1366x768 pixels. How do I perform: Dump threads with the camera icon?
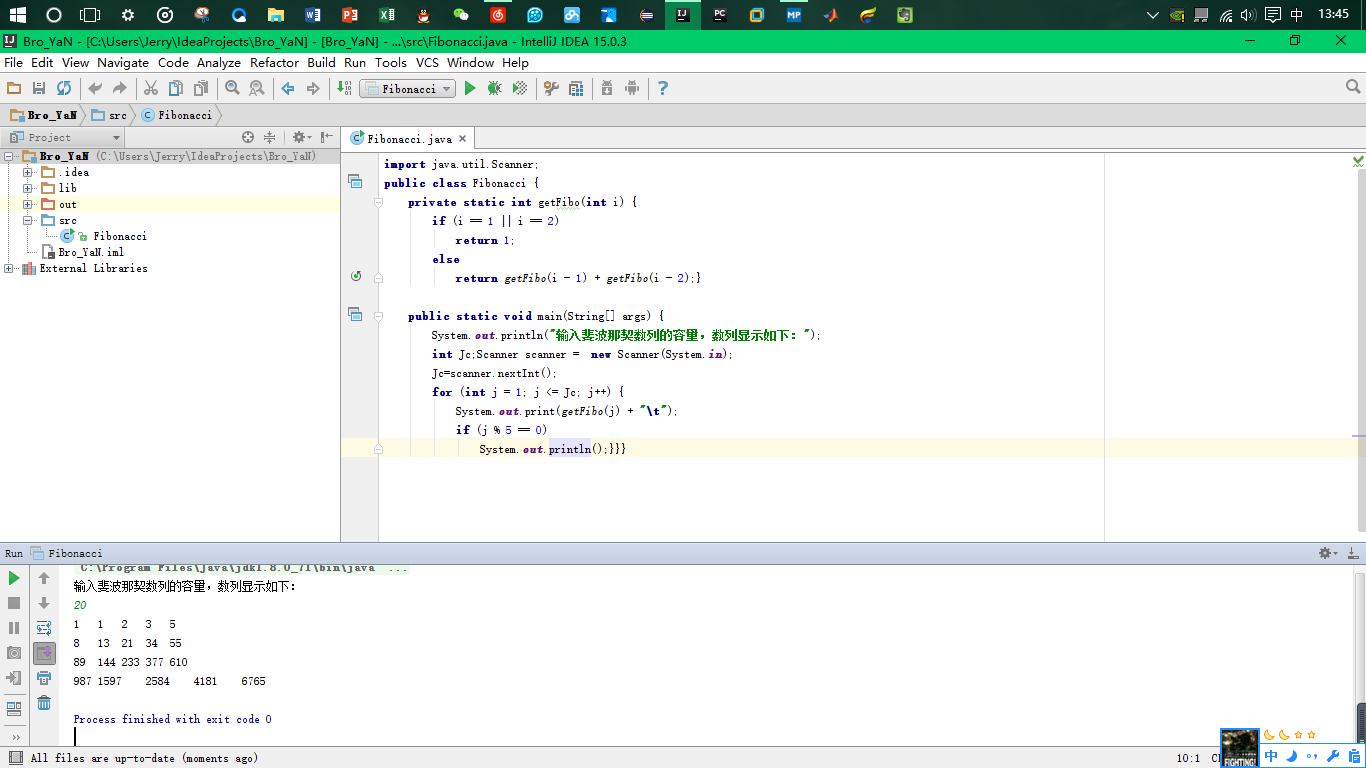[14, 653]
